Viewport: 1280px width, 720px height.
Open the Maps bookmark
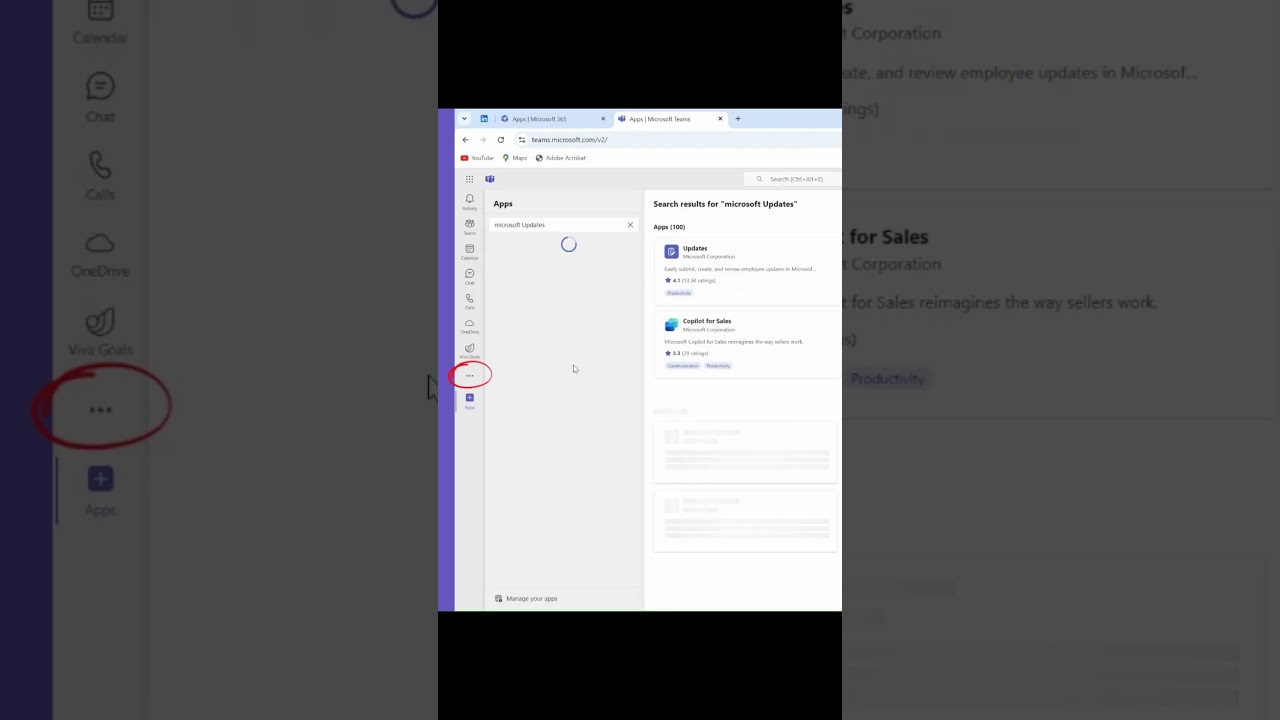click(515, 158)
